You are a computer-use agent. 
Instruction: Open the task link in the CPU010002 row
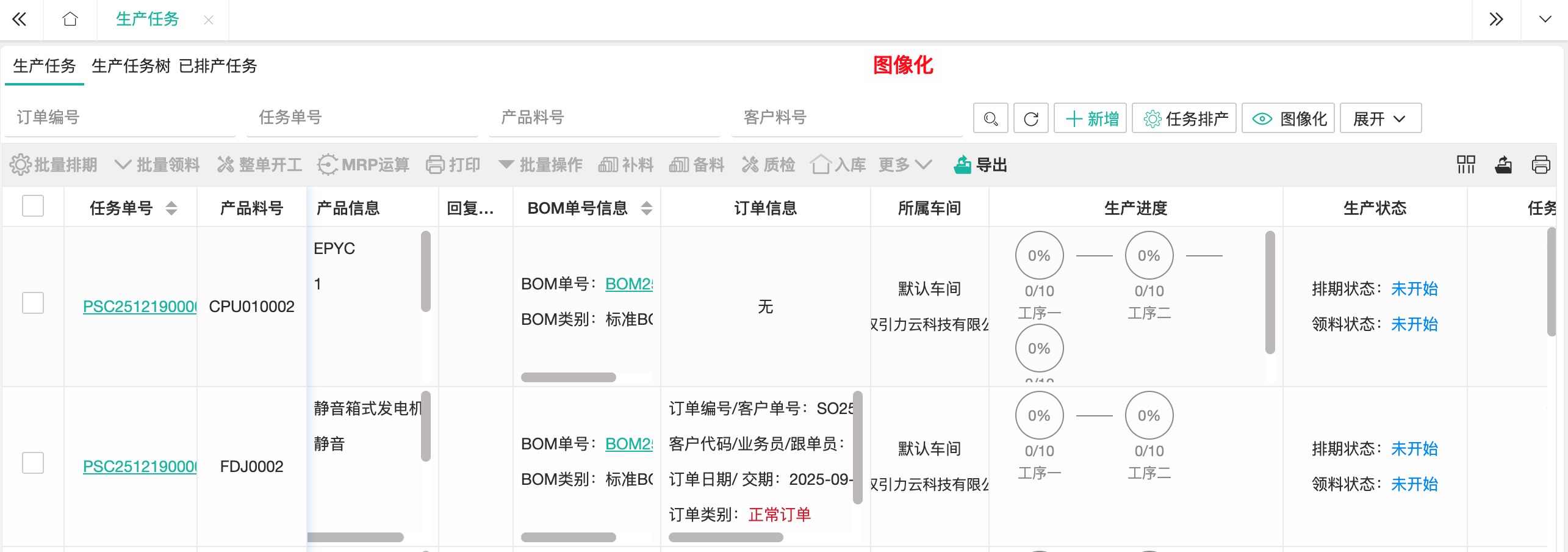(x=139, y=307)
